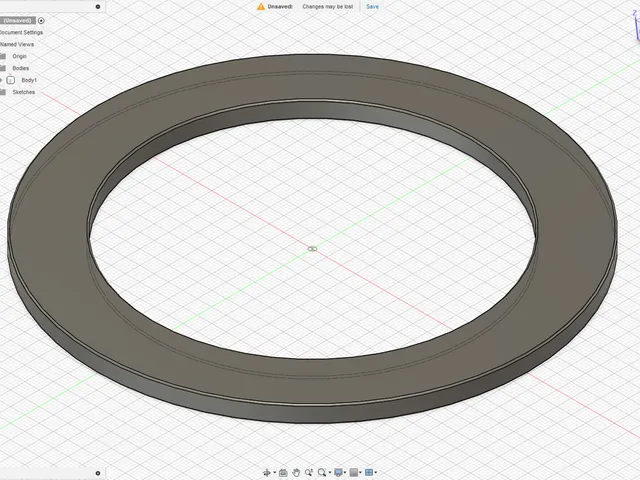Select Body1 in the browser tree

pyautogui.click(x=29, y=80)
